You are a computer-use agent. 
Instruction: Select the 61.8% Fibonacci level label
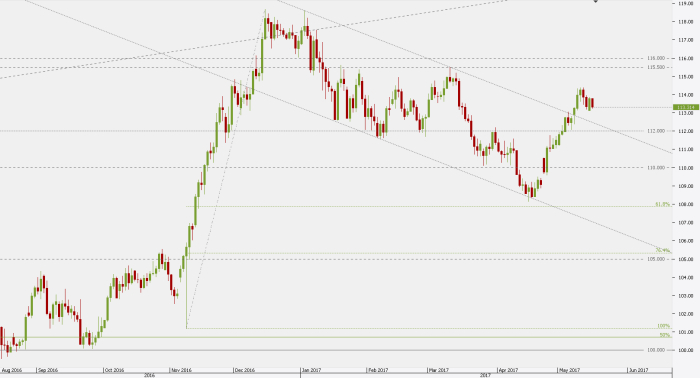[662, 204]
